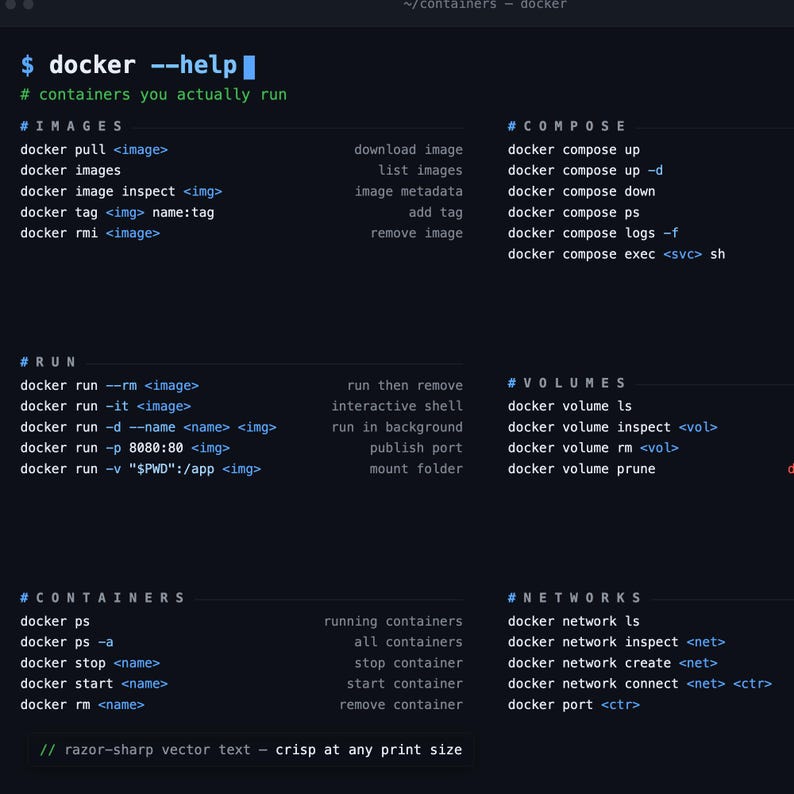This screenshot has width=794, height=794.
Task: Click the plain 'docker ps' command without -a
Action: [x=55, y=622]
